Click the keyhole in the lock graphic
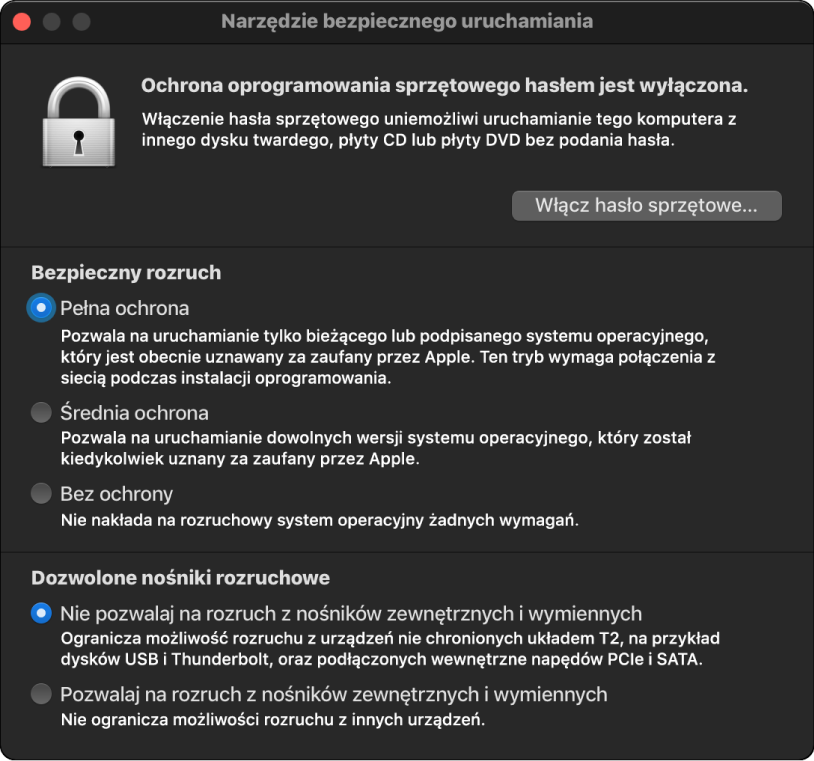This screenshot has width=814, height=761. 79,135
